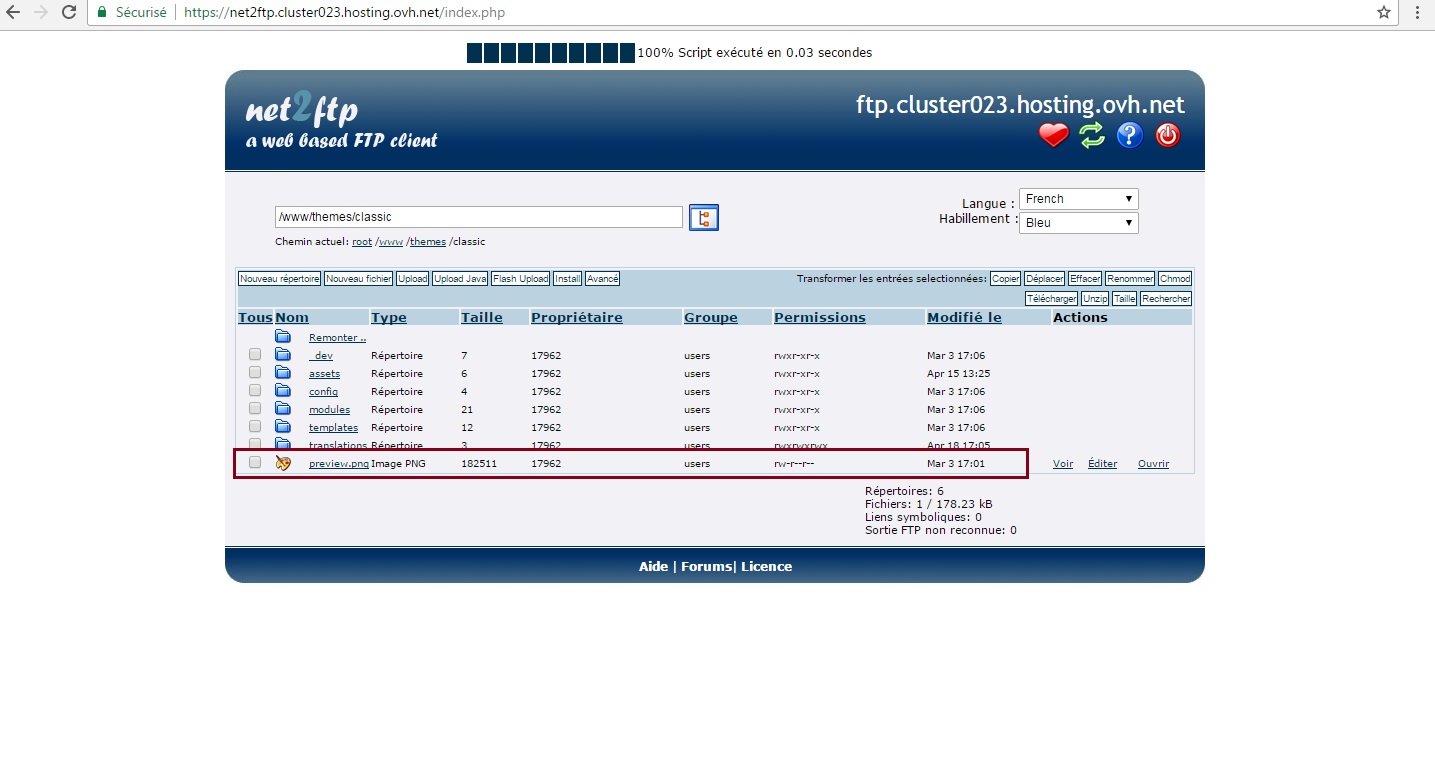
Task: Click the folder icon of the _dev row
Action: click(283, 355)
